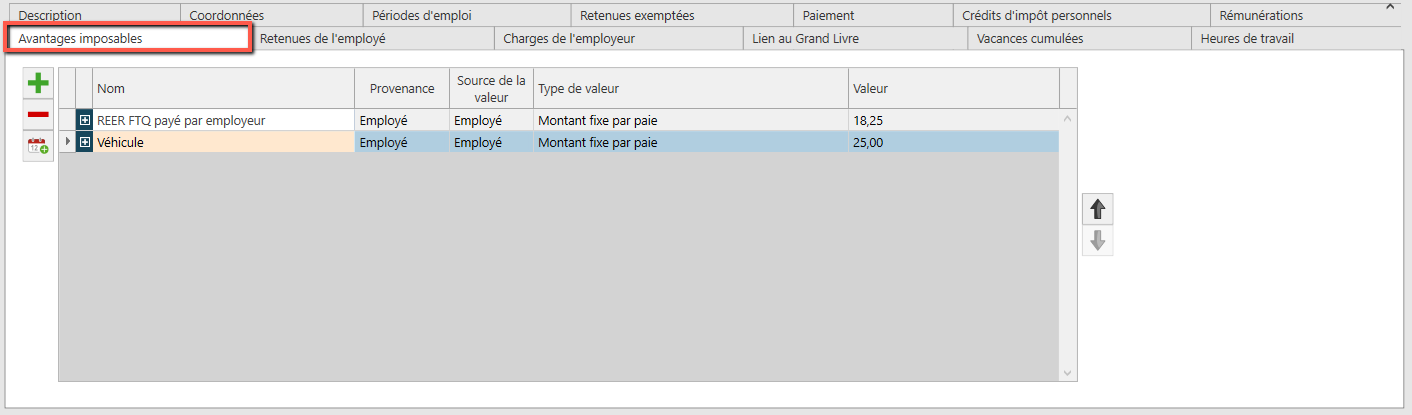This screenshot has height=415, width=1412.
Task: Move selected row up with up arrow
Action: 1098,209
